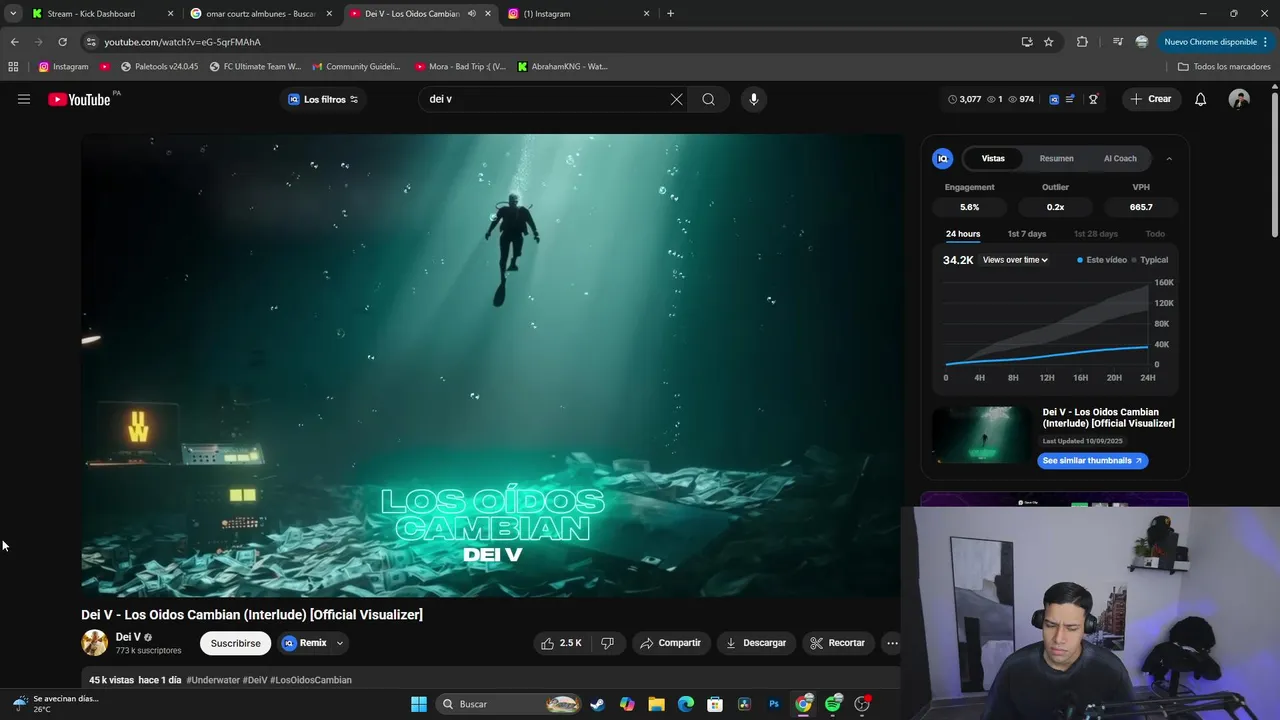Bookmark this page with the star icon
Viewport: 1280px width, 720px height.
[1048, 42]
